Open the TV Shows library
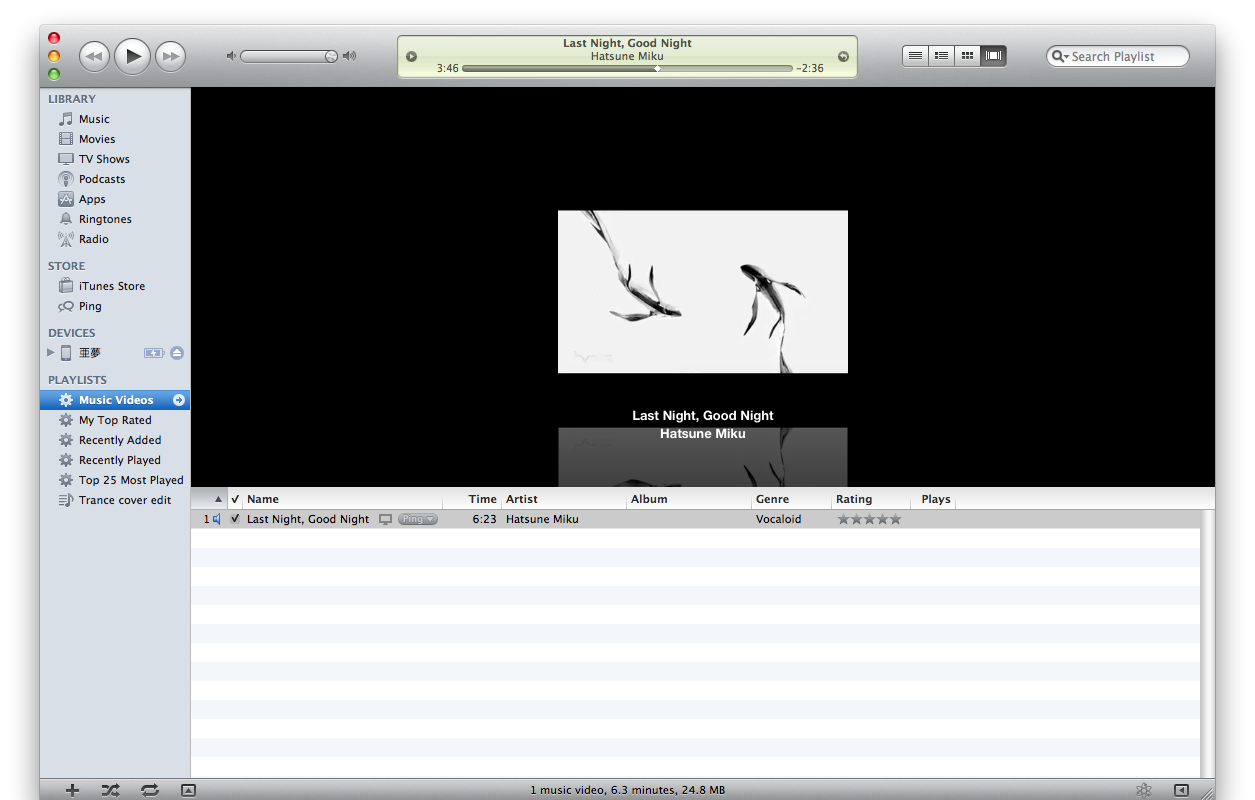Viewport: 1255px width, 800px height. (104, 159)
